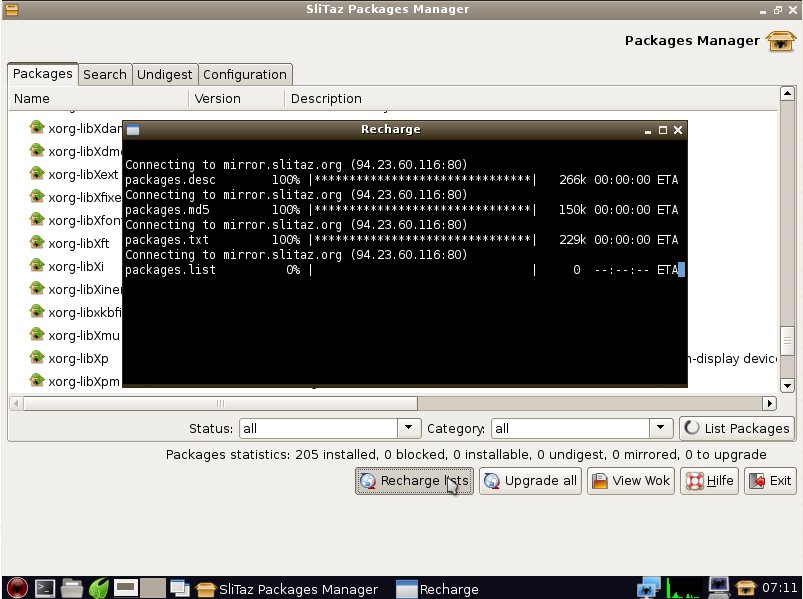Open the network monitor tray icon
Image resolution: width=803 pixels, height=599 pixels.
click(649, 588)
